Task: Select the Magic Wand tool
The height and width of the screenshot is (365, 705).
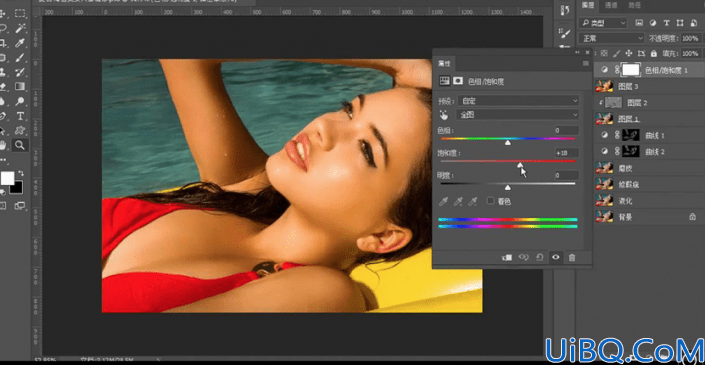Action: tap(20, 29)
